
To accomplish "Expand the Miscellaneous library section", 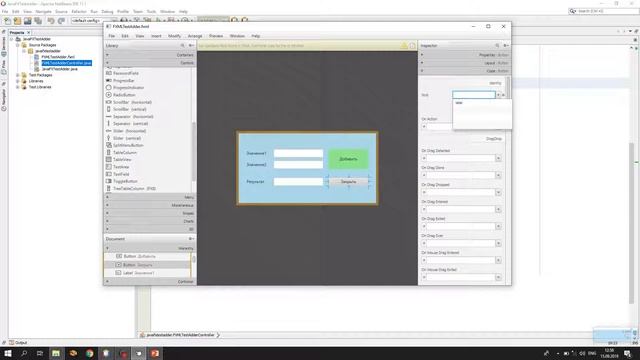I will click(150, 205).
